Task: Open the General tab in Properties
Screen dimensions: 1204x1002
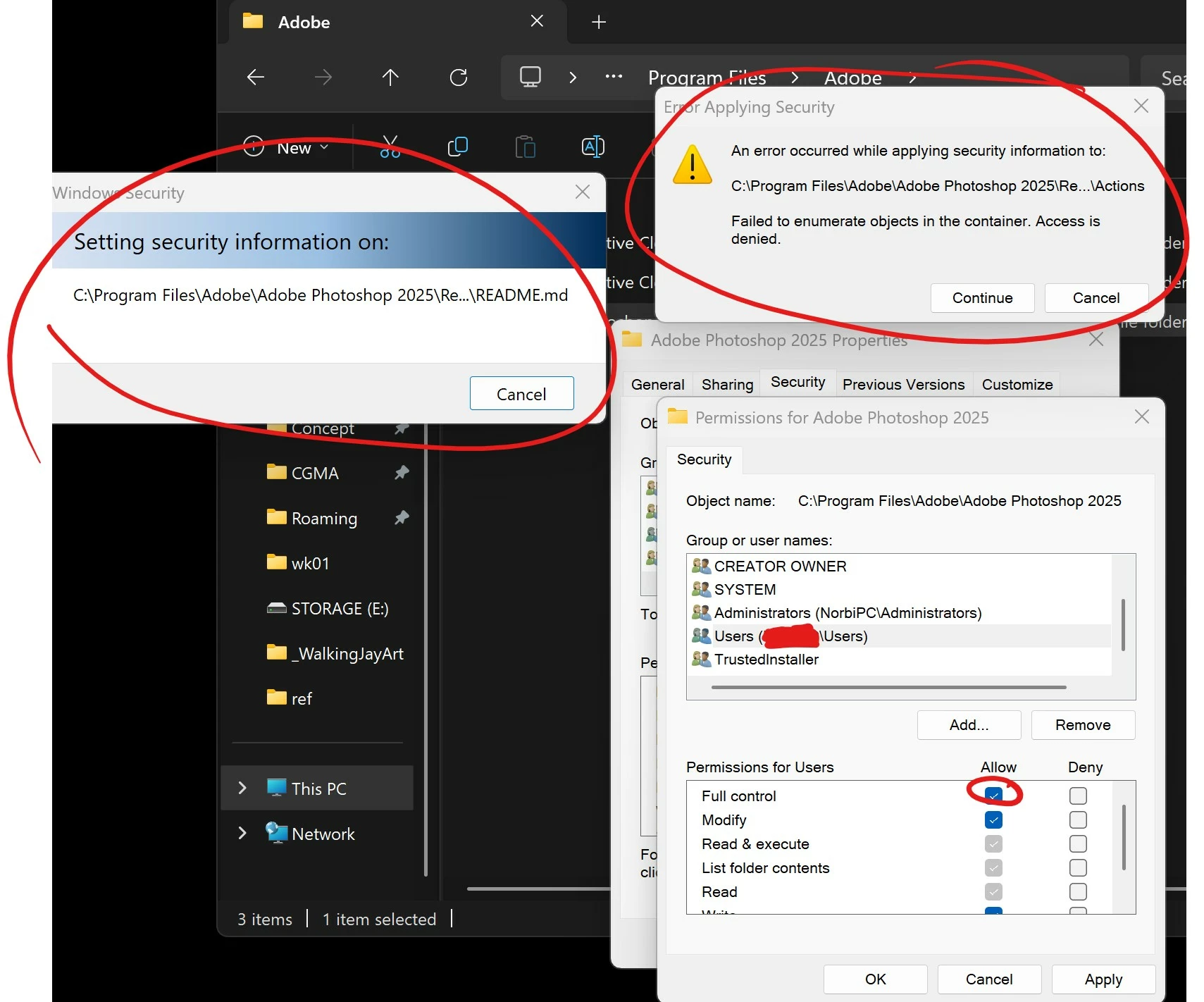Action: click(657, 384)
